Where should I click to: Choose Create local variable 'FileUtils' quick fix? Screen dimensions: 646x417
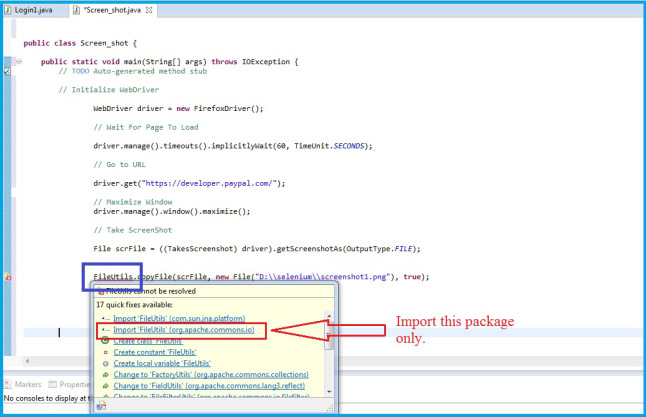[162, 363]
